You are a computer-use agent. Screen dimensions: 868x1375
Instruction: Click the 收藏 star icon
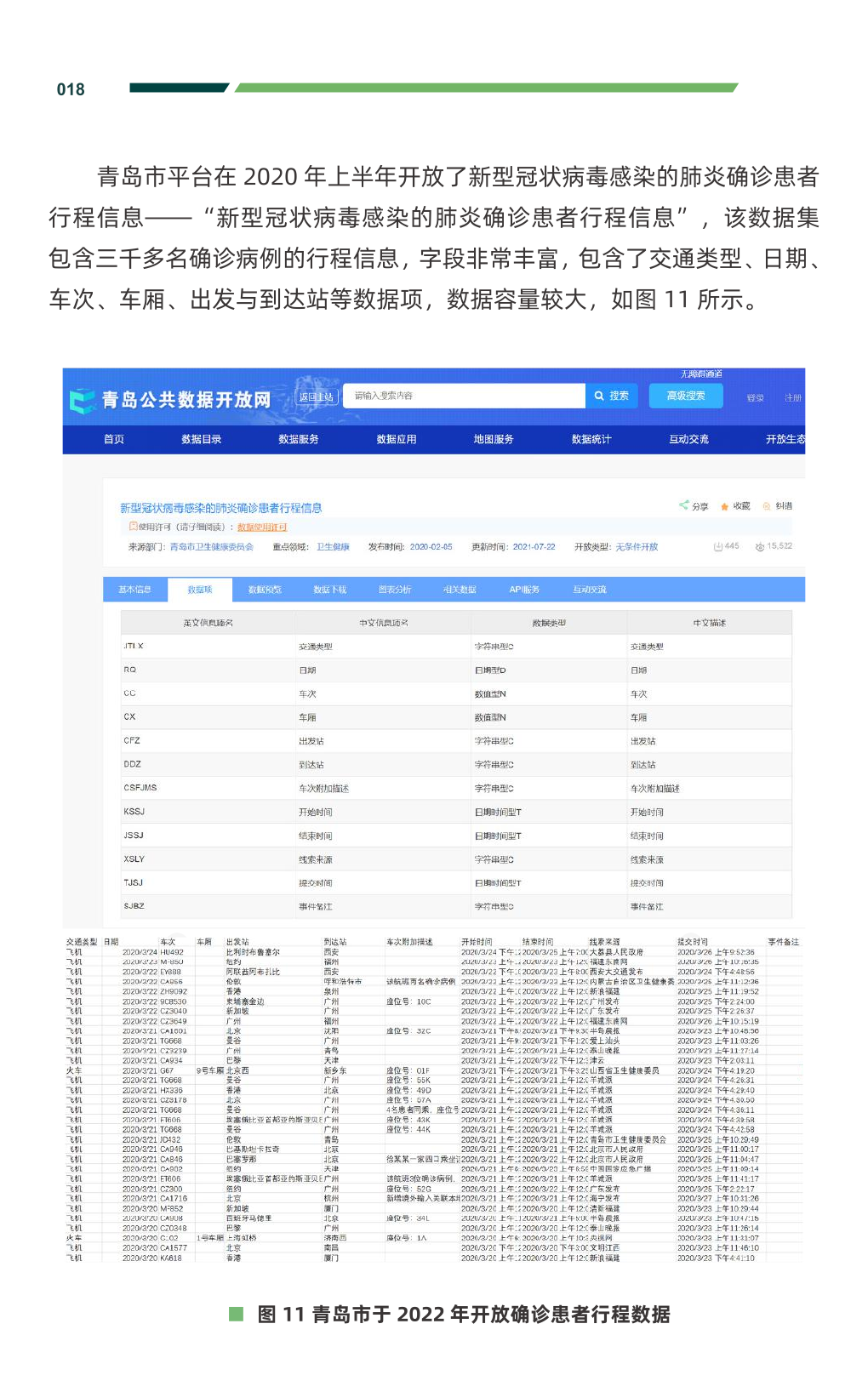(724, 506)
